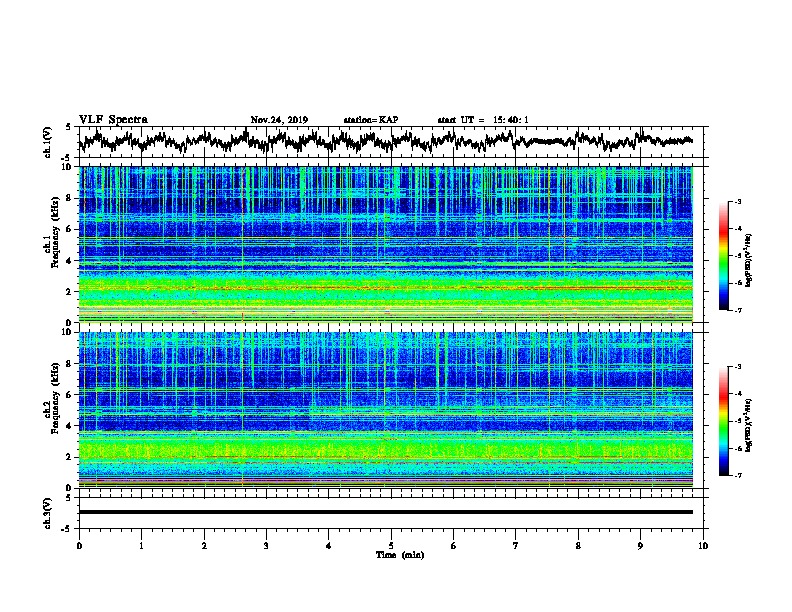Screen dimensions: 792x612
Task: Click the "2" kHz tick on ch.1 frequency axis
Action: (70, 291)
